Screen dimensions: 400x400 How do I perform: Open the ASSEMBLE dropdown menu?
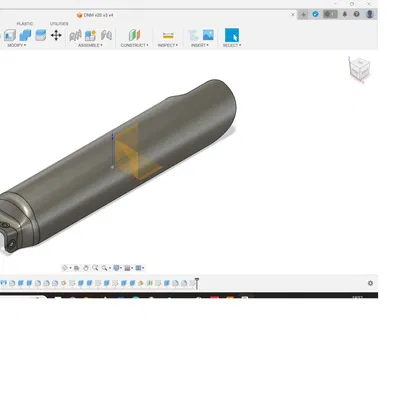(90, 45)
